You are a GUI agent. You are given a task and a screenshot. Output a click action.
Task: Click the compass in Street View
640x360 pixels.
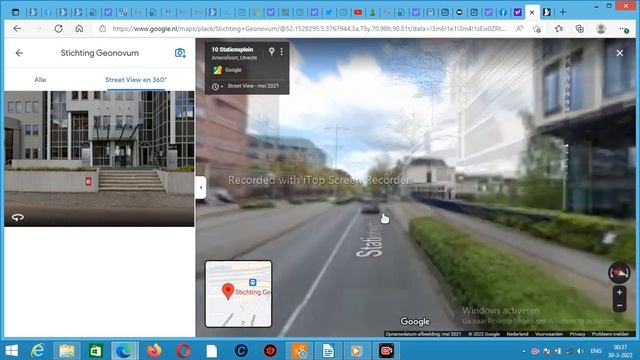tap(619, 273)
